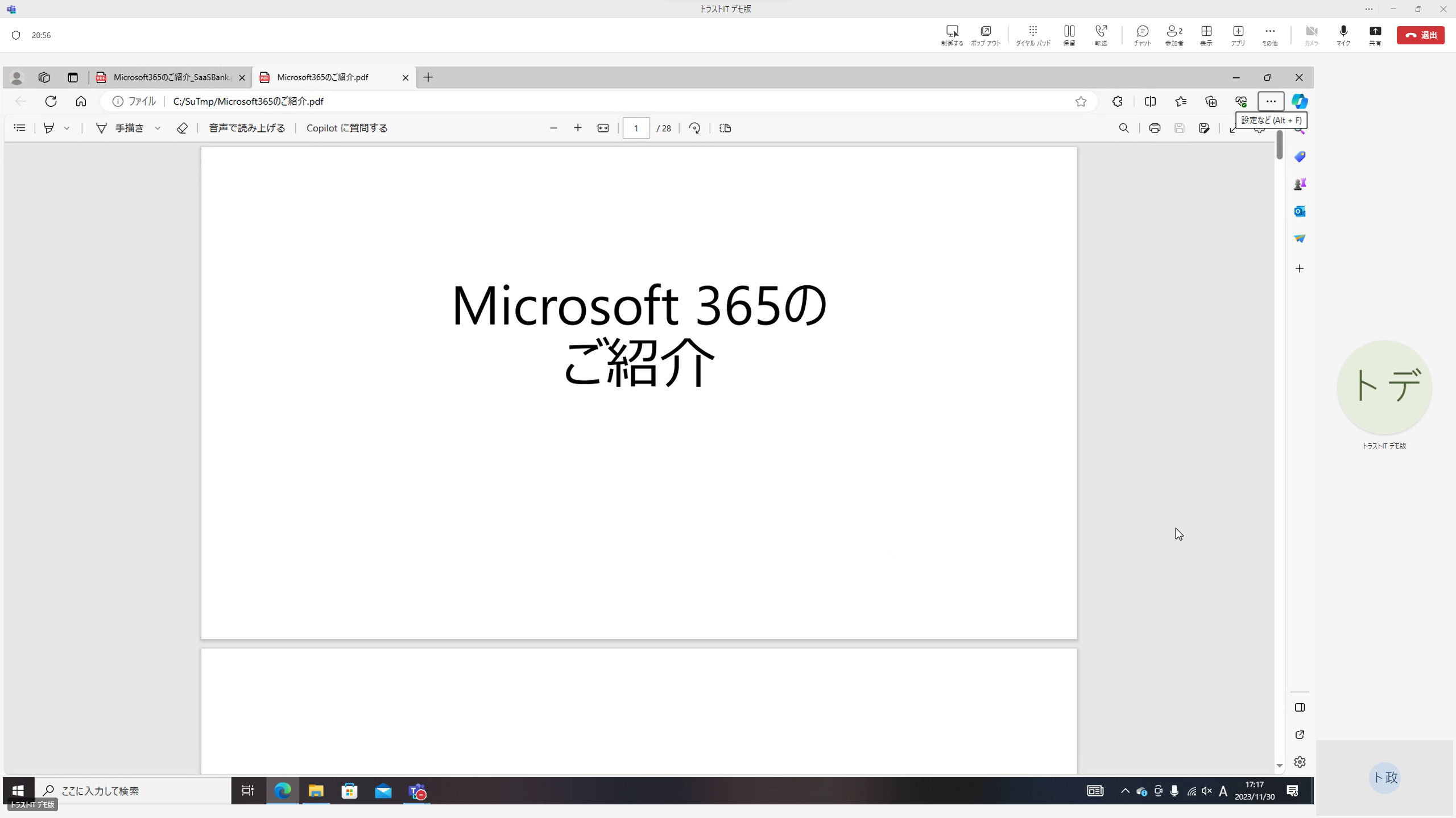Expand the 手描き draw options dropdown
The width and height of the screenshot is (1456, 818).
point(158,128)
